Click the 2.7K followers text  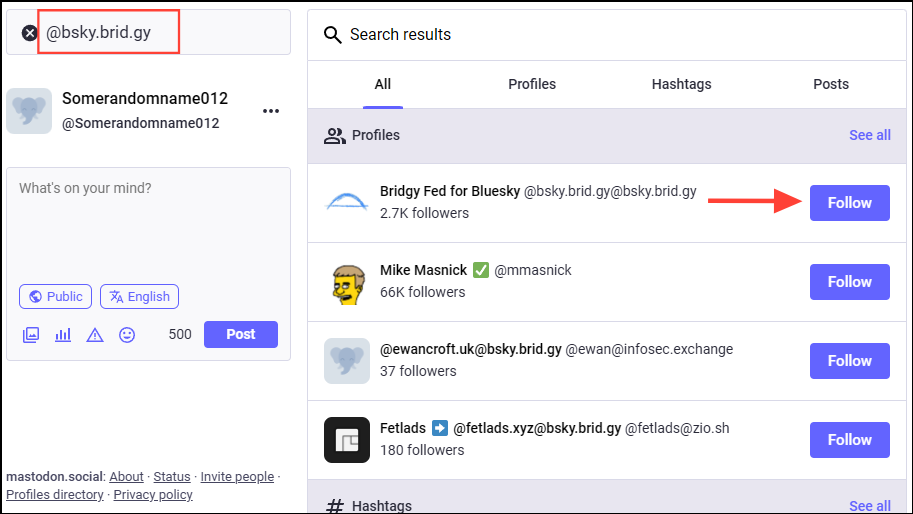424,213
